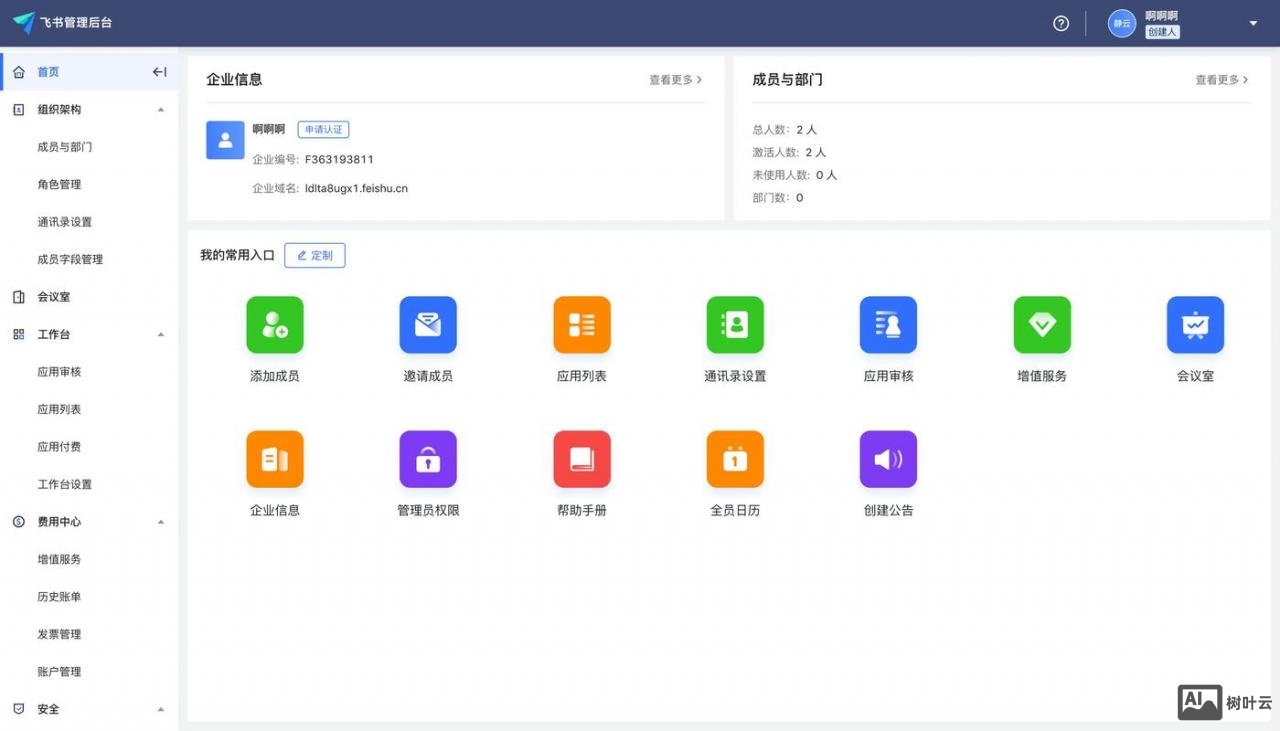Image resolution: width=1280 pixels, height=731 pixels.
Task: Click the 定制 button next to 我的常用入口
Action: click(x=315, y=255)
